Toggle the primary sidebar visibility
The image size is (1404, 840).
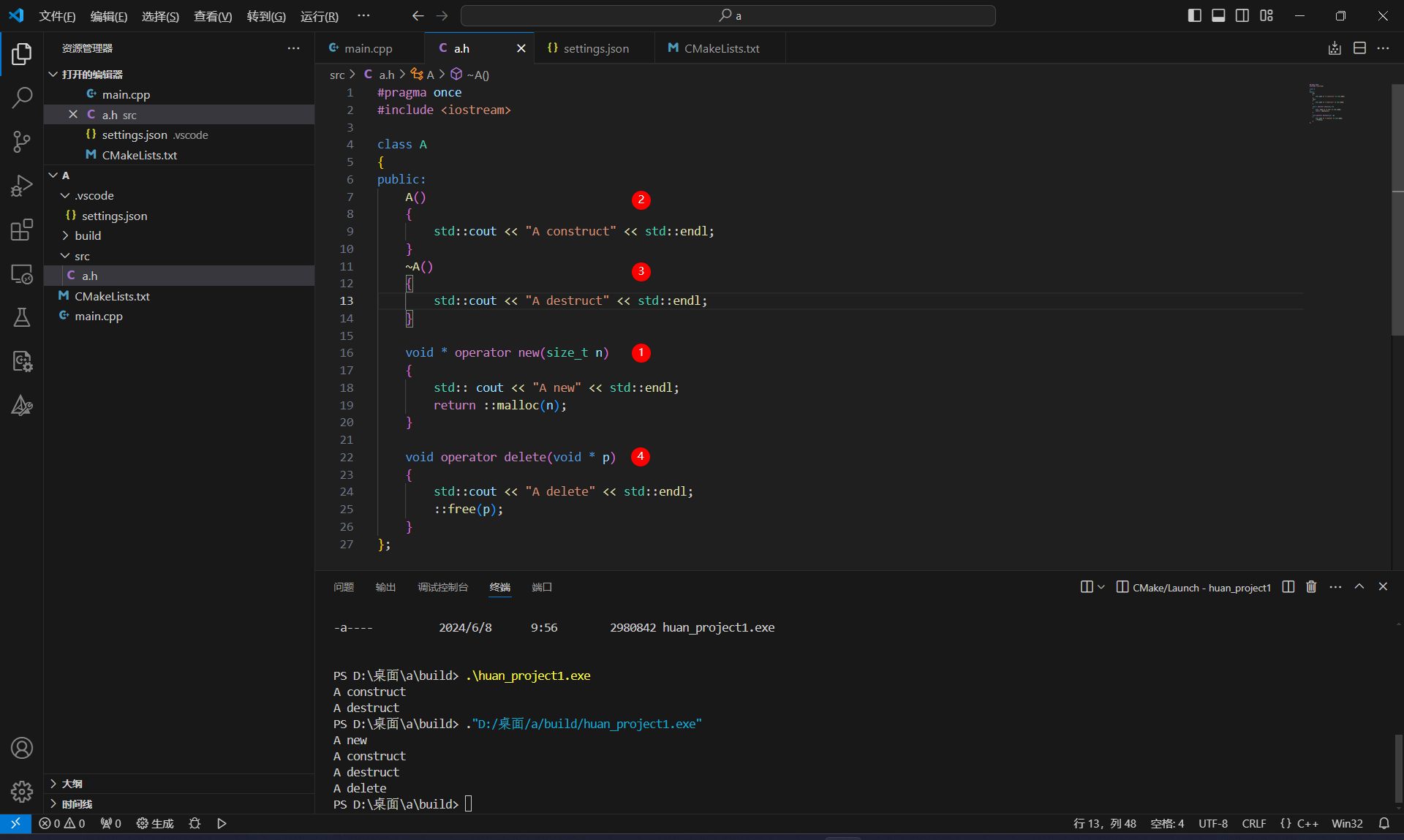click(1194, 15)
